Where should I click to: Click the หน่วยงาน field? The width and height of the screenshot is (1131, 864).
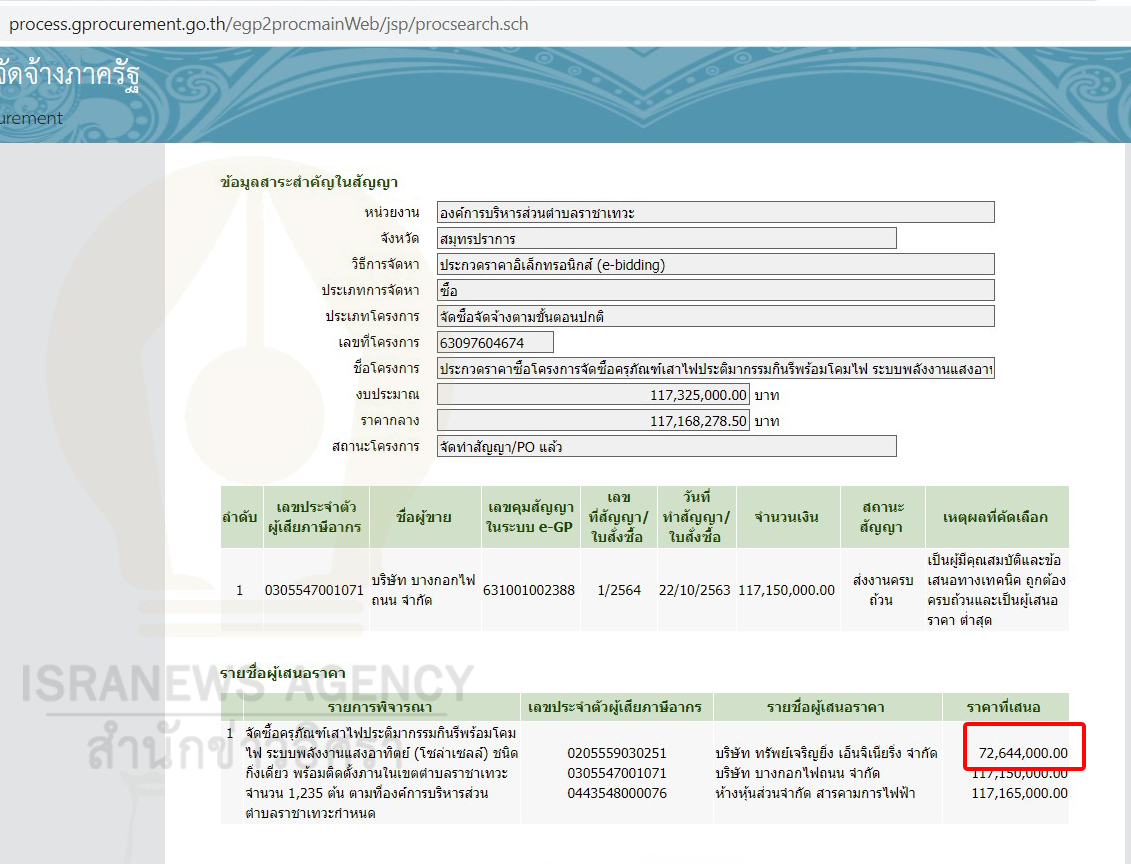click(715, 212)
